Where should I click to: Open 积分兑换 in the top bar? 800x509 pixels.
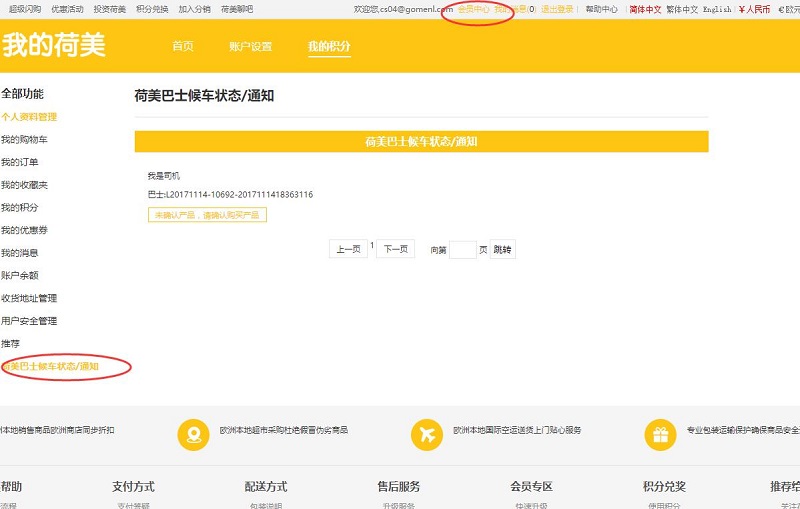click(152, 9)
